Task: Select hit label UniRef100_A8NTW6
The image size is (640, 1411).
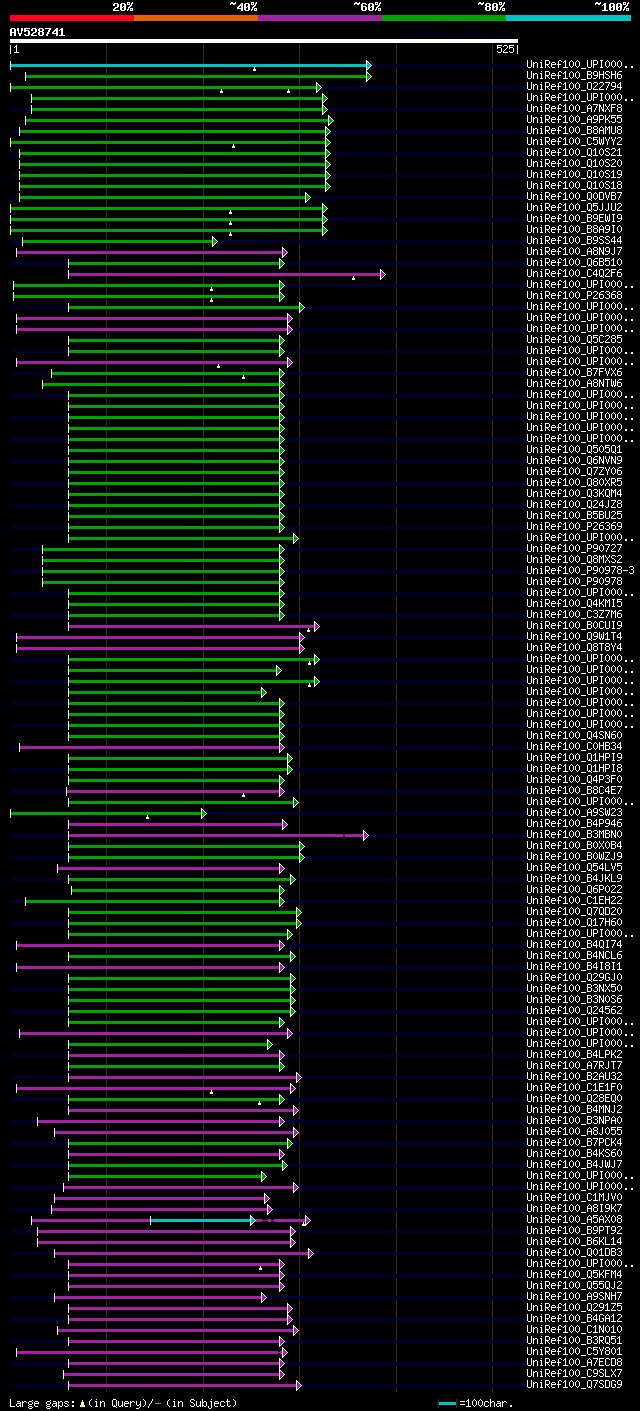Action: click(574, 383)
